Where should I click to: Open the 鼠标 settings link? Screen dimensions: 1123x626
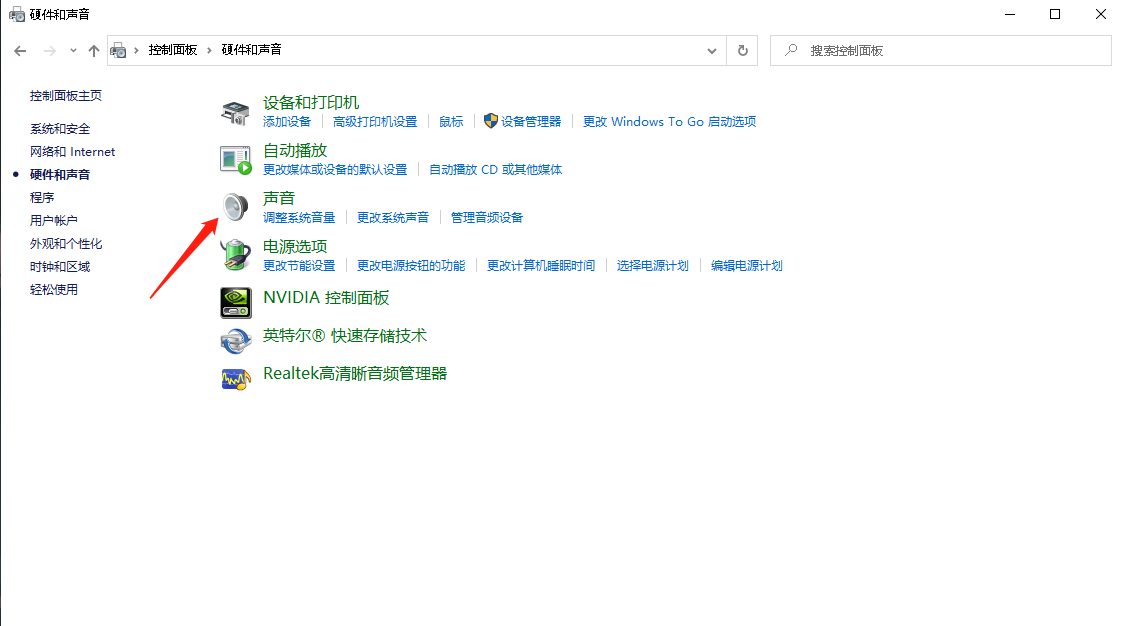pos(451,122)
